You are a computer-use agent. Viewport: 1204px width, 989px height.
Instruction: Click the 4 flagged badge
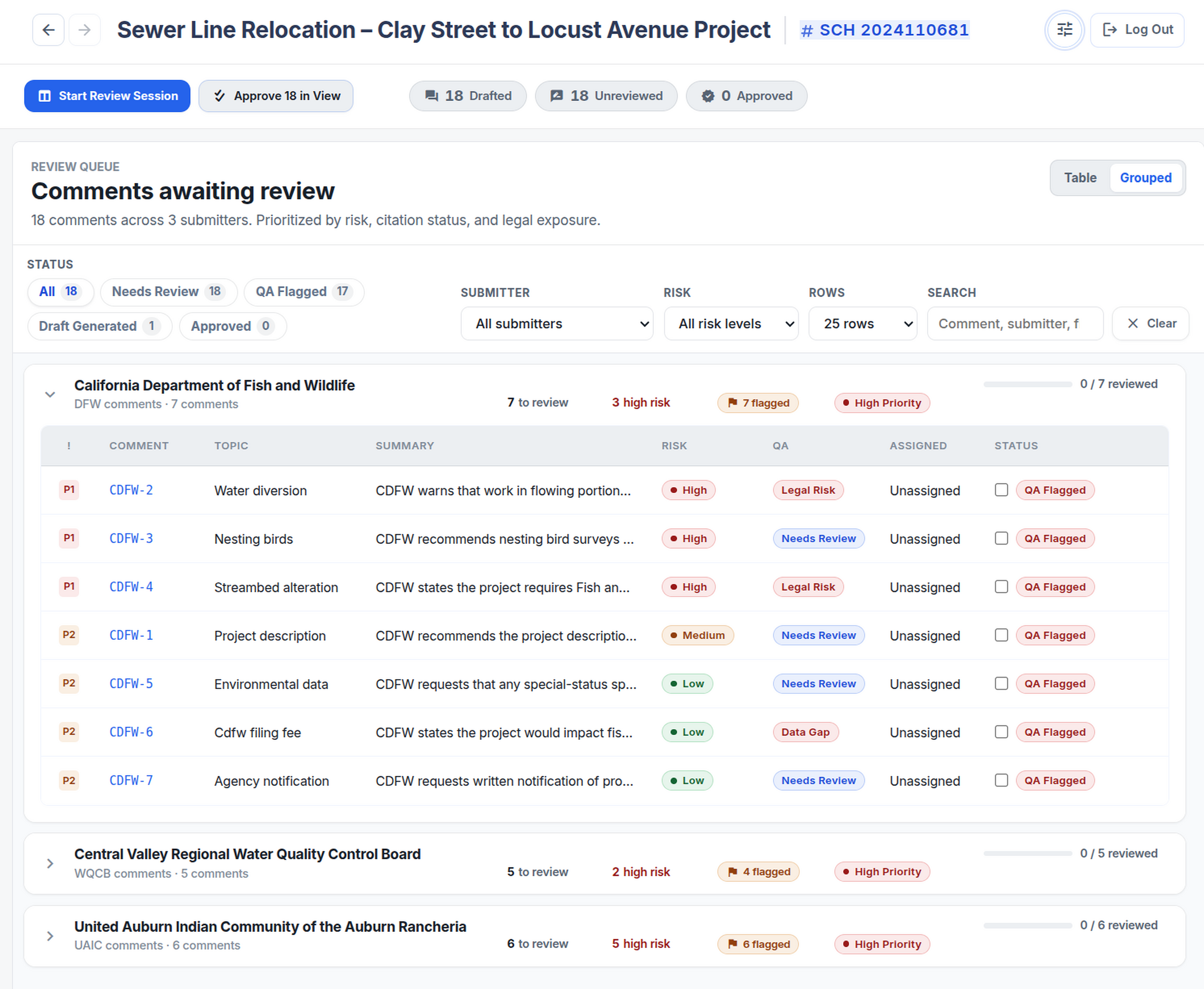coord(759,872)
